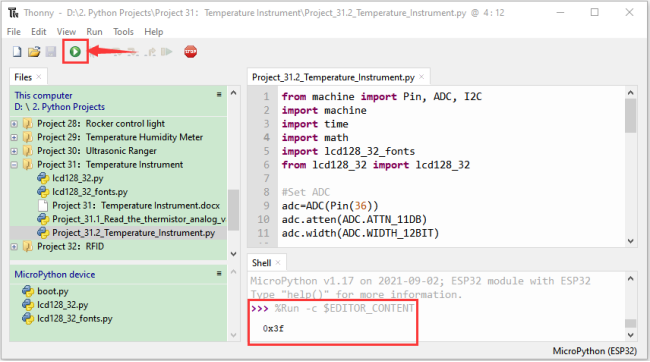This screenshot has height=362, width=650.
Task: Expand Project 29: Temperature Humidity Meter
Action: point(14,137)
